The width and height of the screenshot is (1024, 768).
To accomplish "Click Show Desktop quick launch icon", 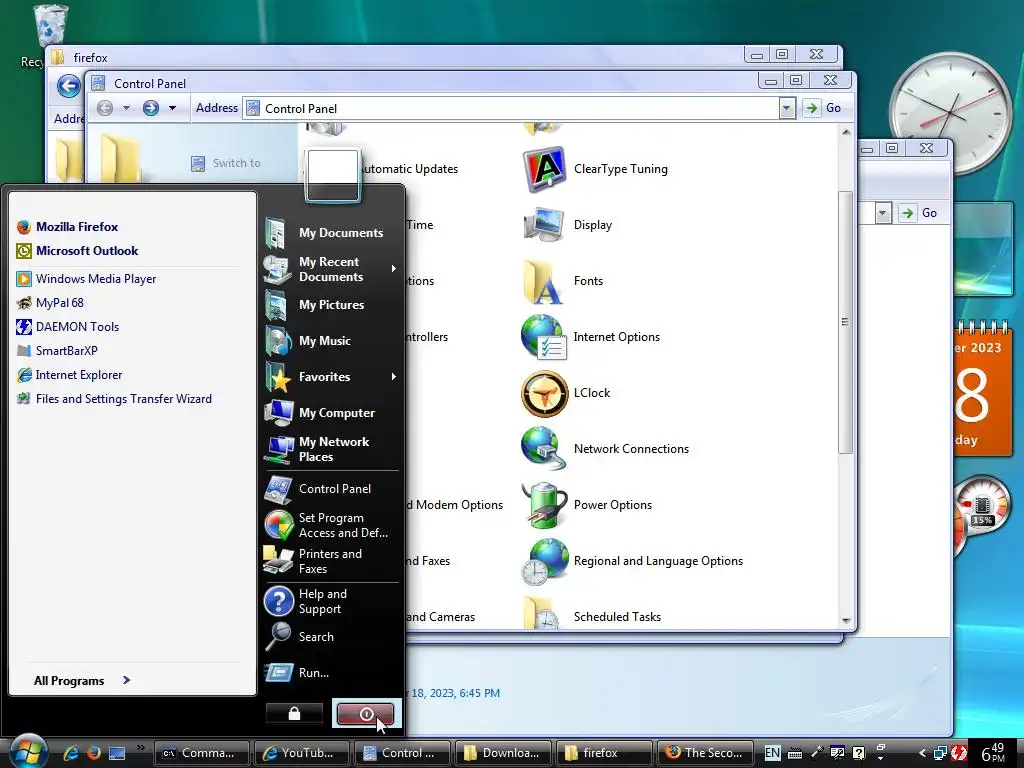I will 117,754.
